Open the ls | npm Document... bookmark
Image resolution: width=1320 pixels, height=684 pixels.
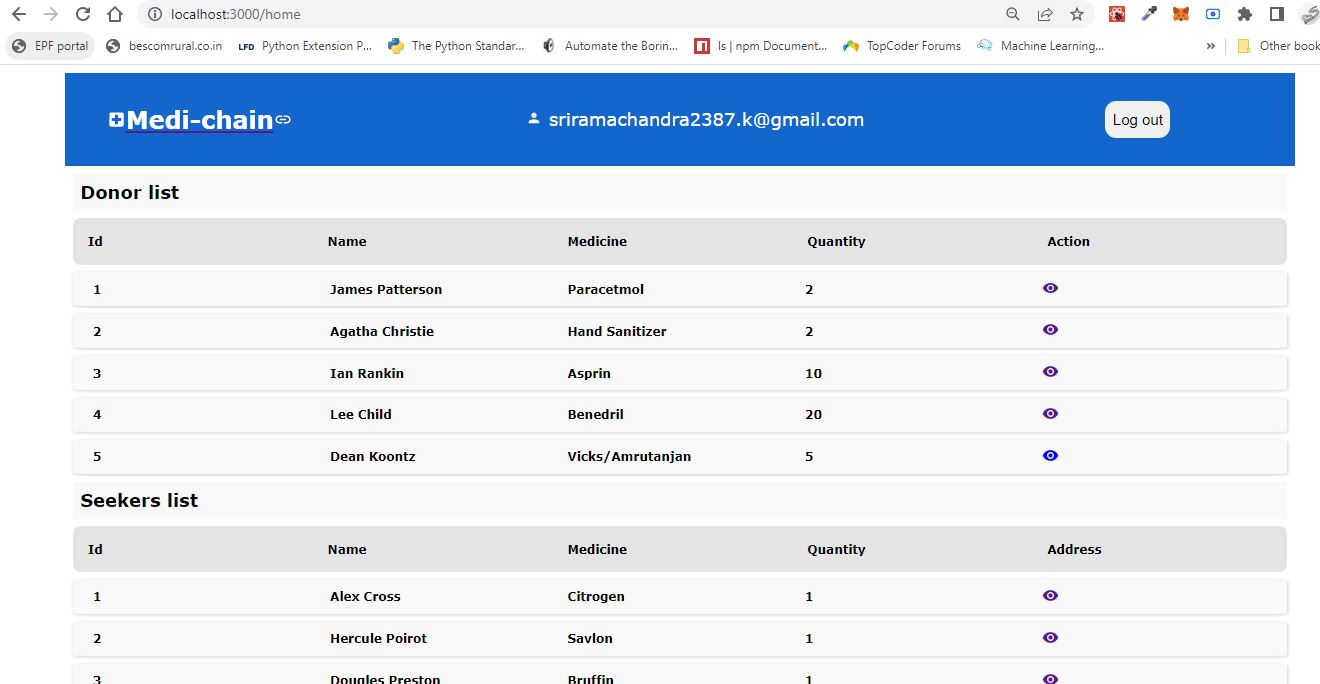tap(761, 46)
